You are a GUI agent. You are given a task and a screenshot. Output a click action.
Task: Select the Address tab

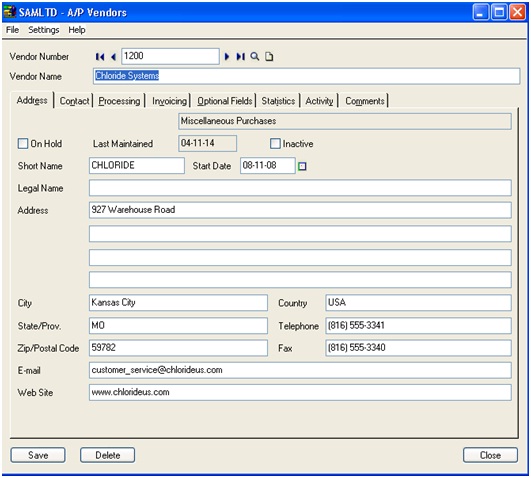[x=32, y=100]
